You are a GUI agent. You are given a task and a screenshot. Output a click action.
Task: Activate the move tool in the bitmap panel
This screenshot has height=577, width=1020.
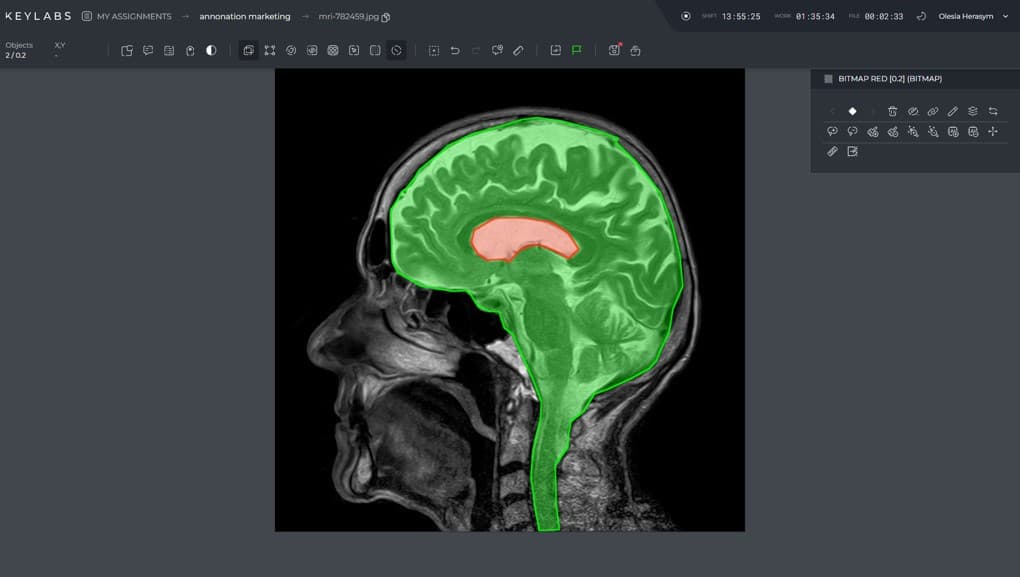pos(992,131)
